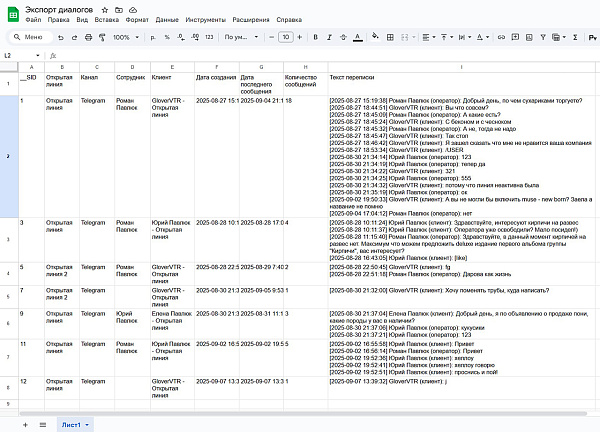Insert a link

pyautogui.click(x=501, y=37)
